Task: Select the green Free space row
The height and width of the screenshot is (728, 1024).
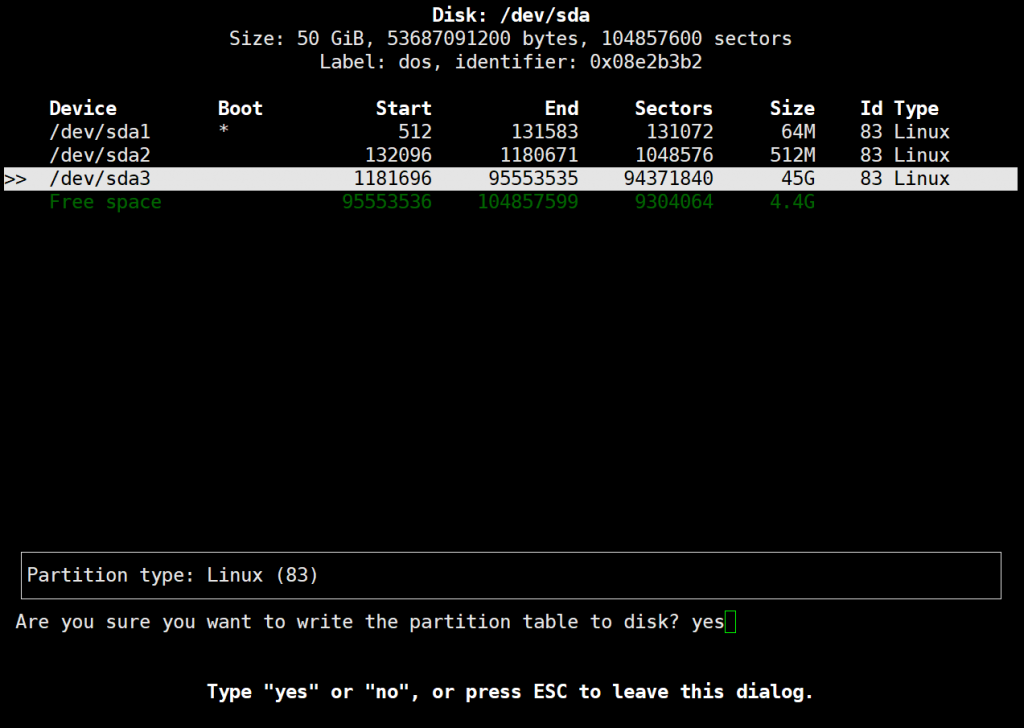Action: coord(105,202)
